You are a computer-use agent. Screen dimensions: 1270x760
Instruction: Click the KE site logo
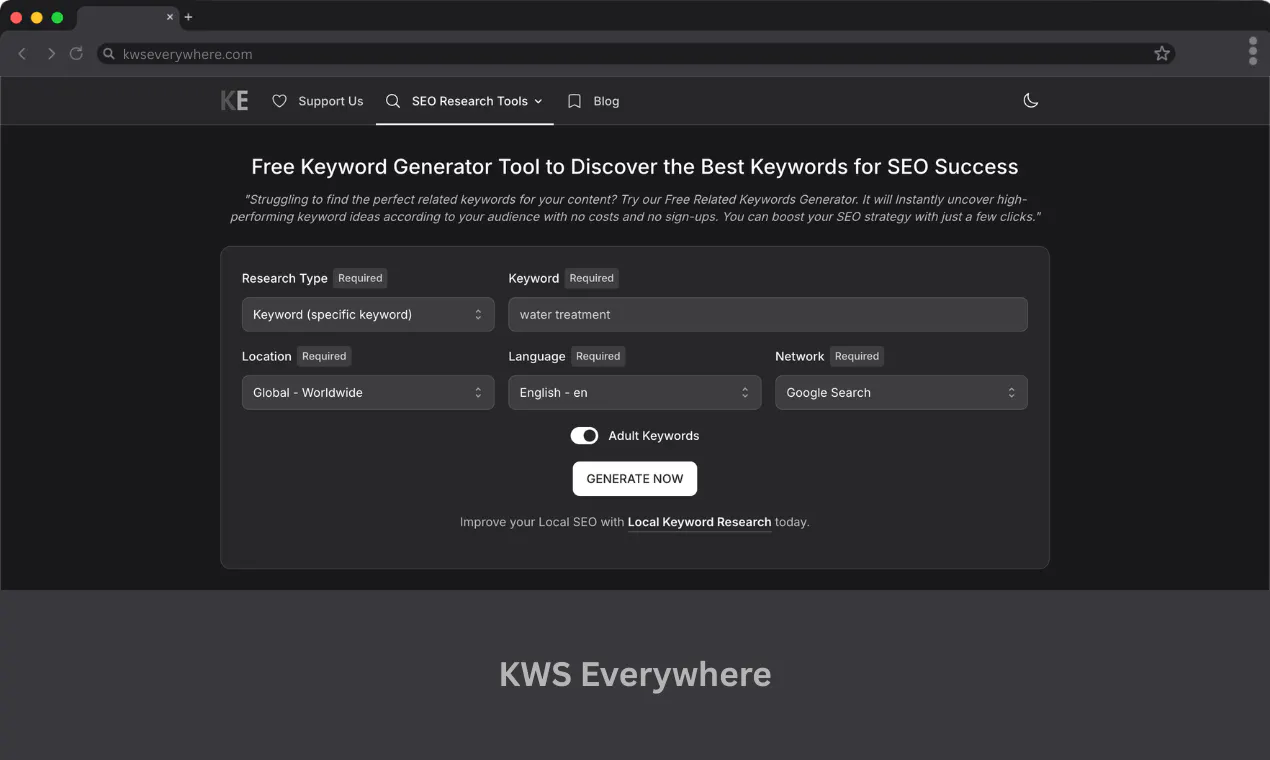coord(234,101)
